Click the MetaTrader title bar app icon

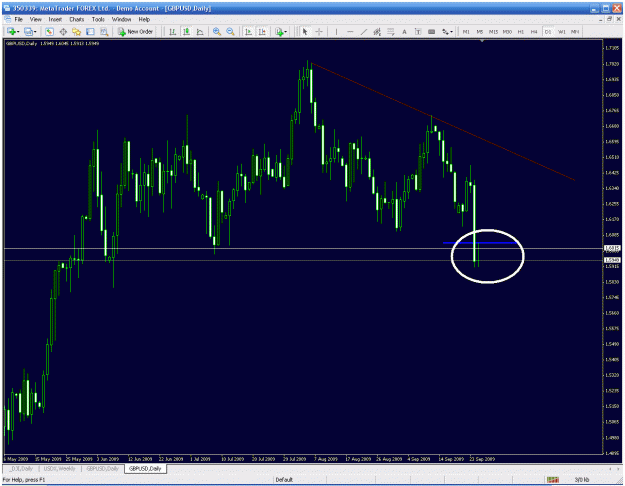pos(7,8)
